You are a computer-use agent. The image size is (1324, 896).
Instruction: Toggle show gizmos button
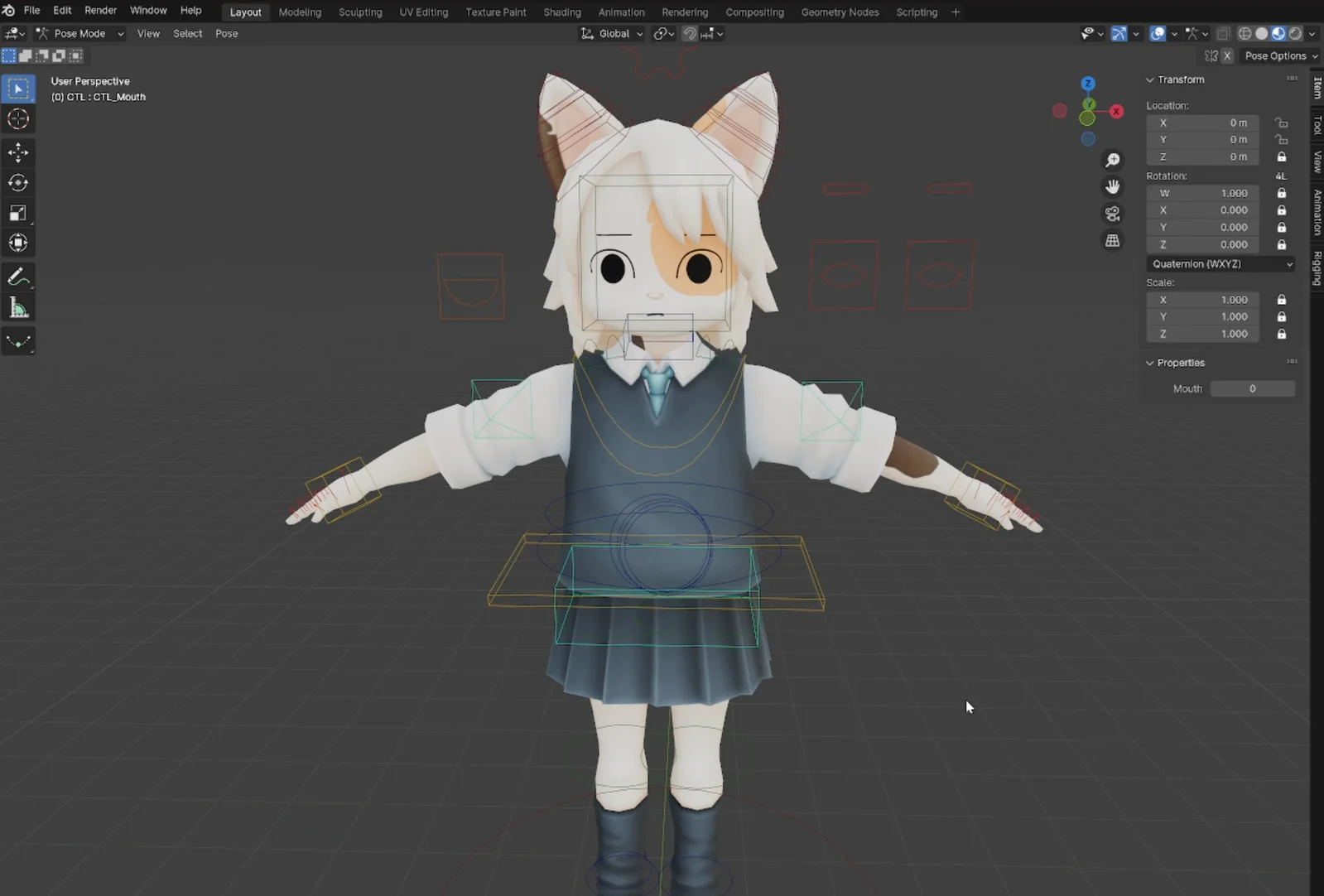coord(1119,33)
